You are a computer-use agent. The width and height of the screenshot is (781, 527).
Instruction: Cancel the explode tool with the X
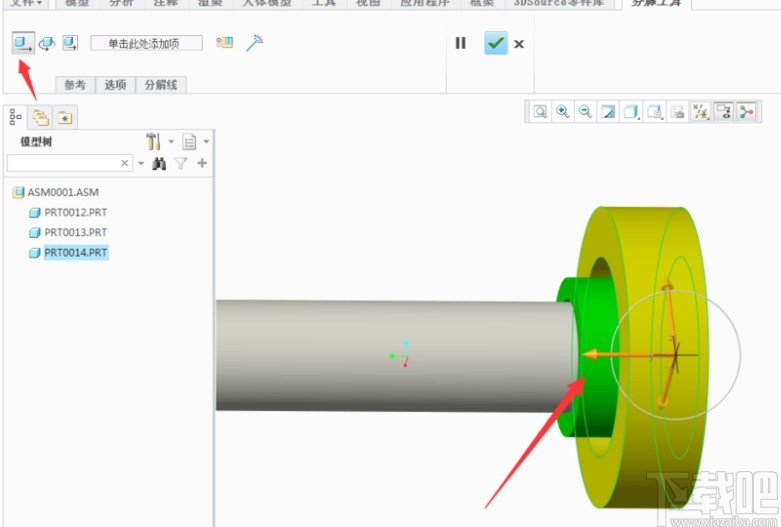[519, 44]
